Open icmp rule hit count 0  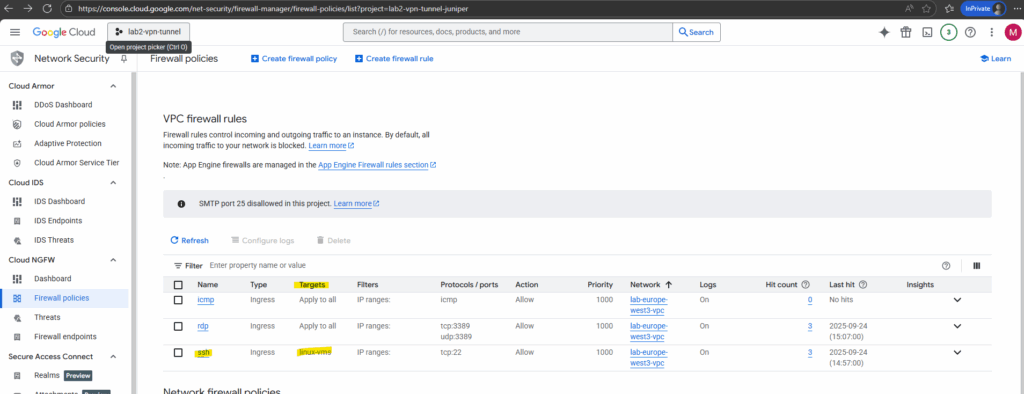tap(810, 300)
